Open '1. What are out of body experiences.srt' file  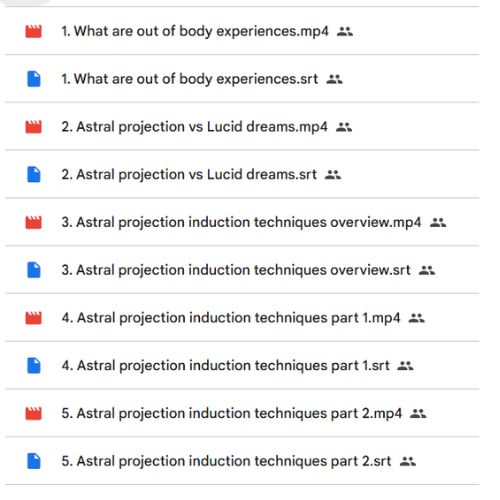point(190,79)
